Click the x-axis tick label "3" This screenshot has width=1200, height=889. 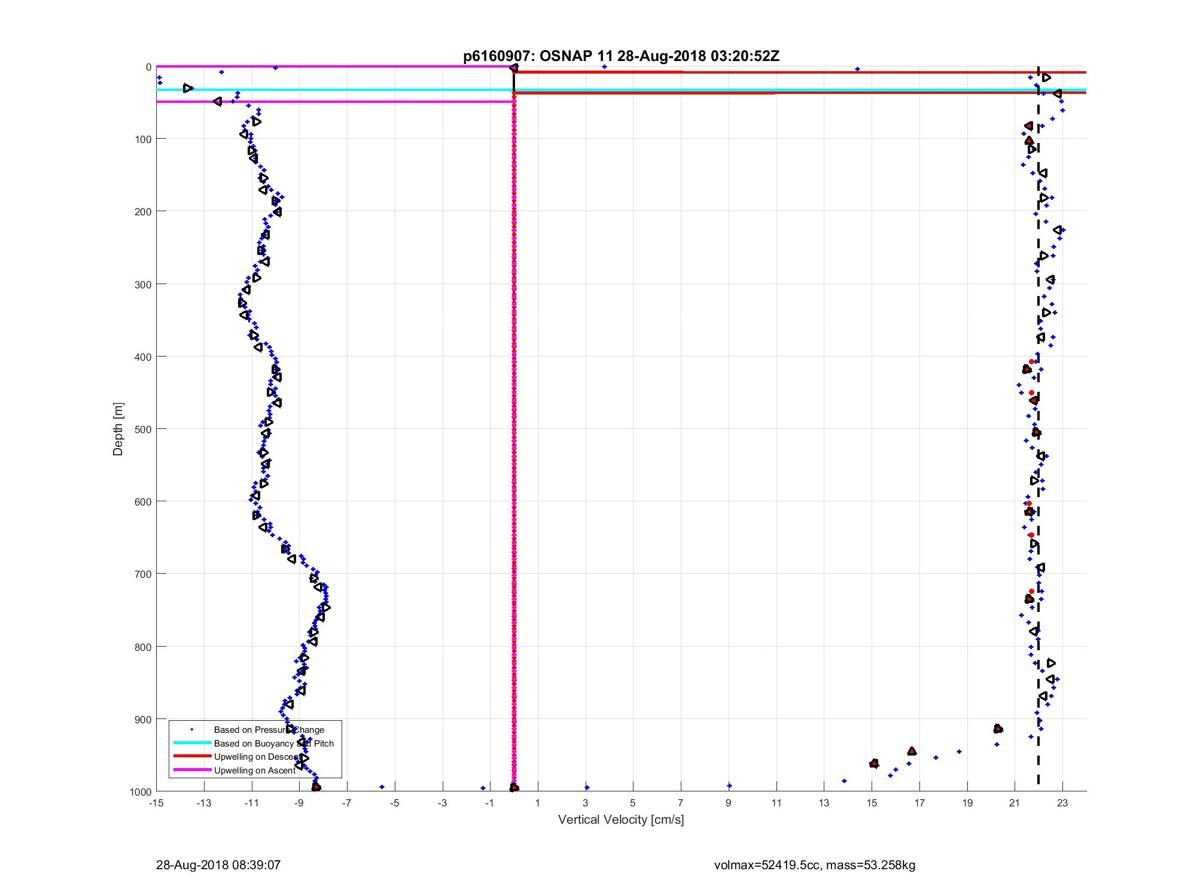pyautogui.click(x=585, y=803)
